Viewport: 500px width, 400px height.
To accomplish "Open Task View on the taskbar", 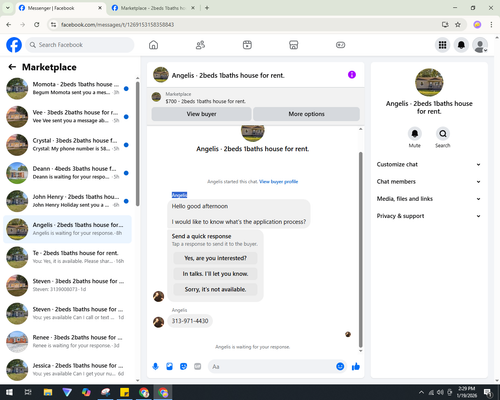I will (28, 392).
